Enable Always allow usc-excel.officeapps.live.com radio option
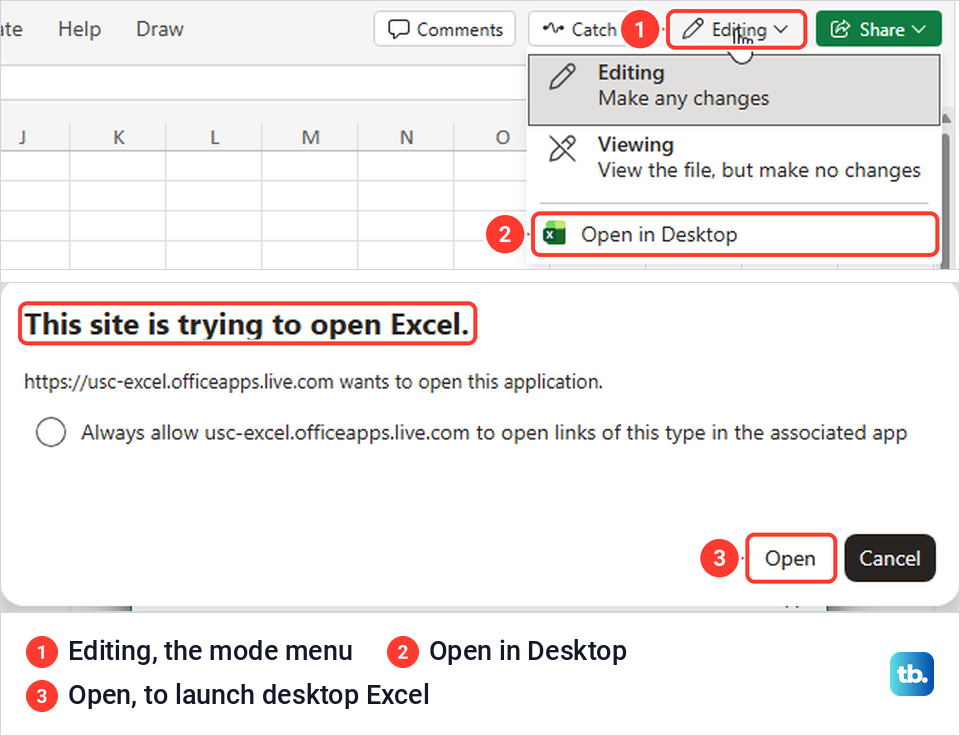 (51, 432)
